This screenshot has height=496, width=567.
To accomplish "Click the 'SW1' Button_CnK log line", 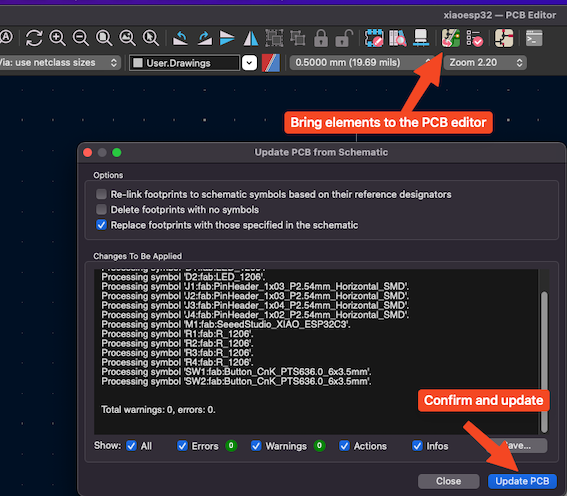I will (x=236, y=372).
